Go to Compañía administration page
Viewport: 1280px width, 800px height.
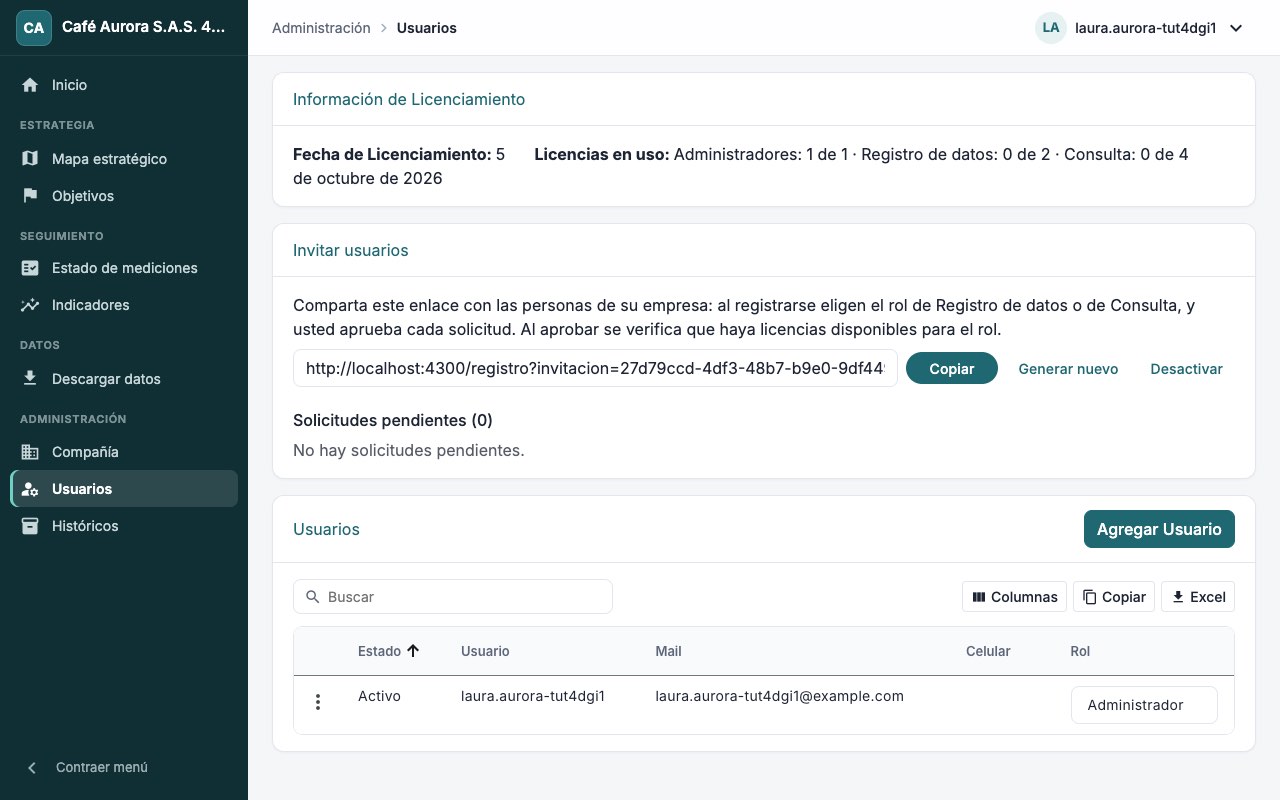click(124, 452)
